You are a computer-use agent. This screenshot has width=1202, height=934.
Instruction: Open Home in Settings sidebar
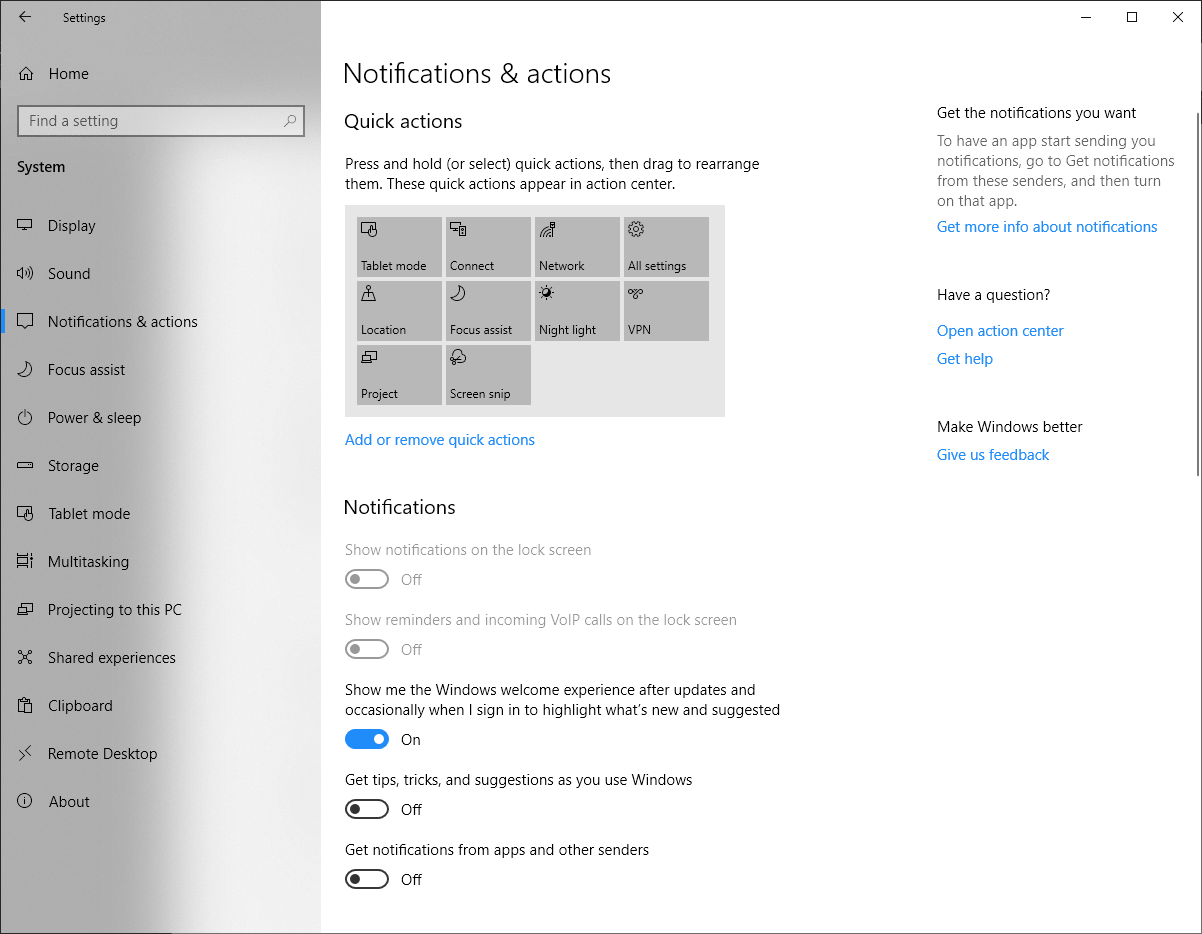[160, 73]
